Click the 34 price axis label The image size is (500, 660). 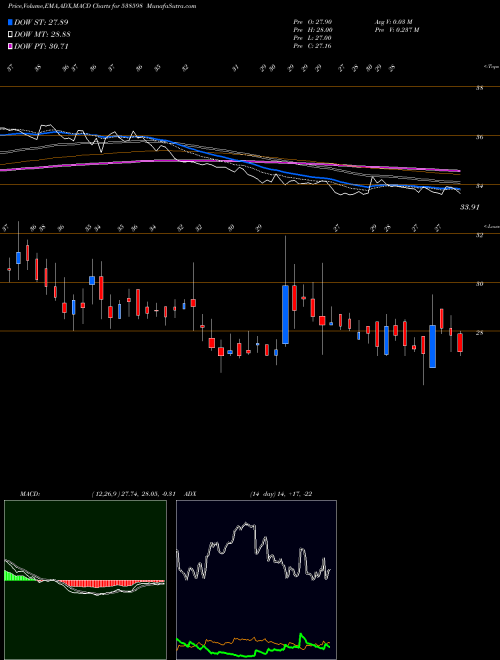pyautogui.click(x=479, y=186)
